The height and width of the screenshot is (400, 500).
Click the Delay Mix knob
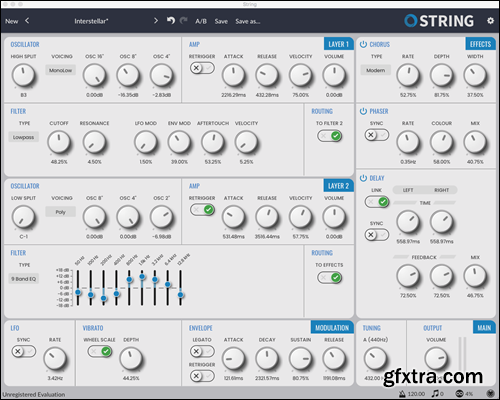475,276
